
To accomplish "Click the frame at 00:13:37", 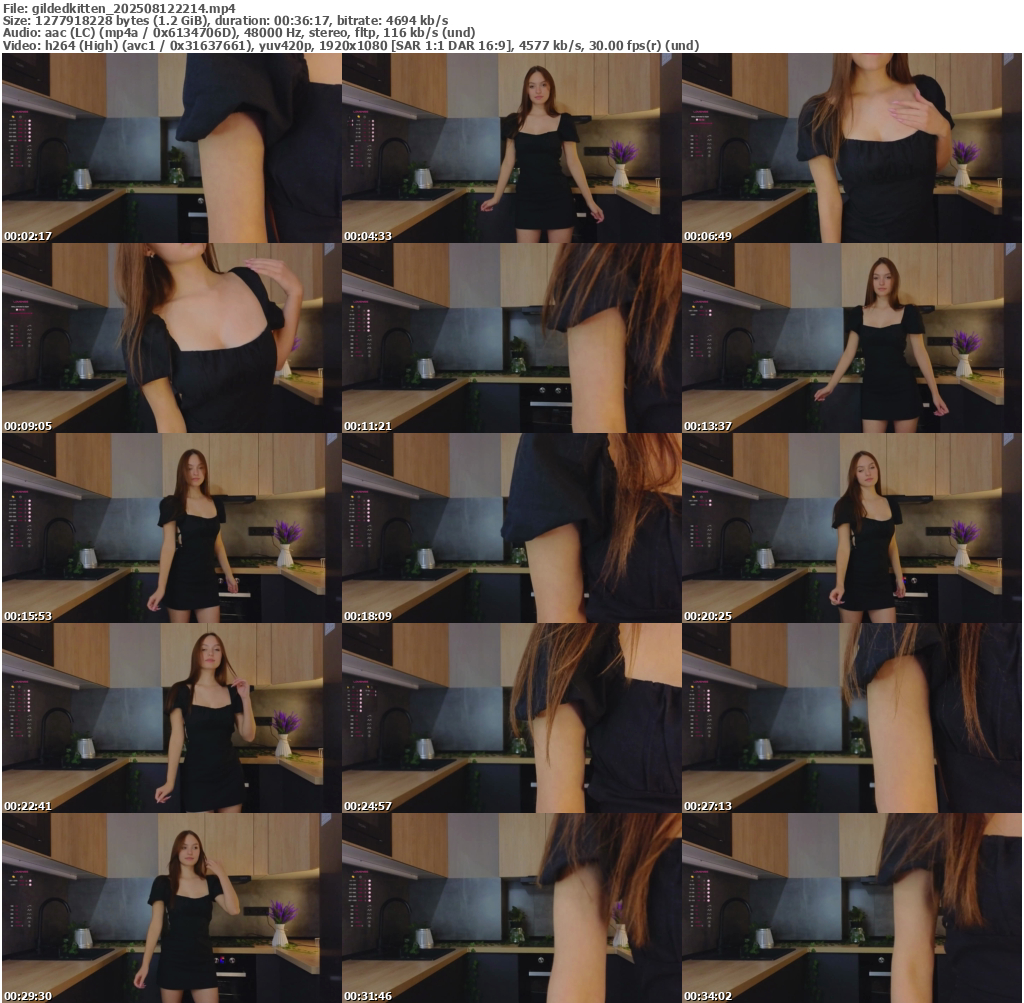I will pos(851,338).
